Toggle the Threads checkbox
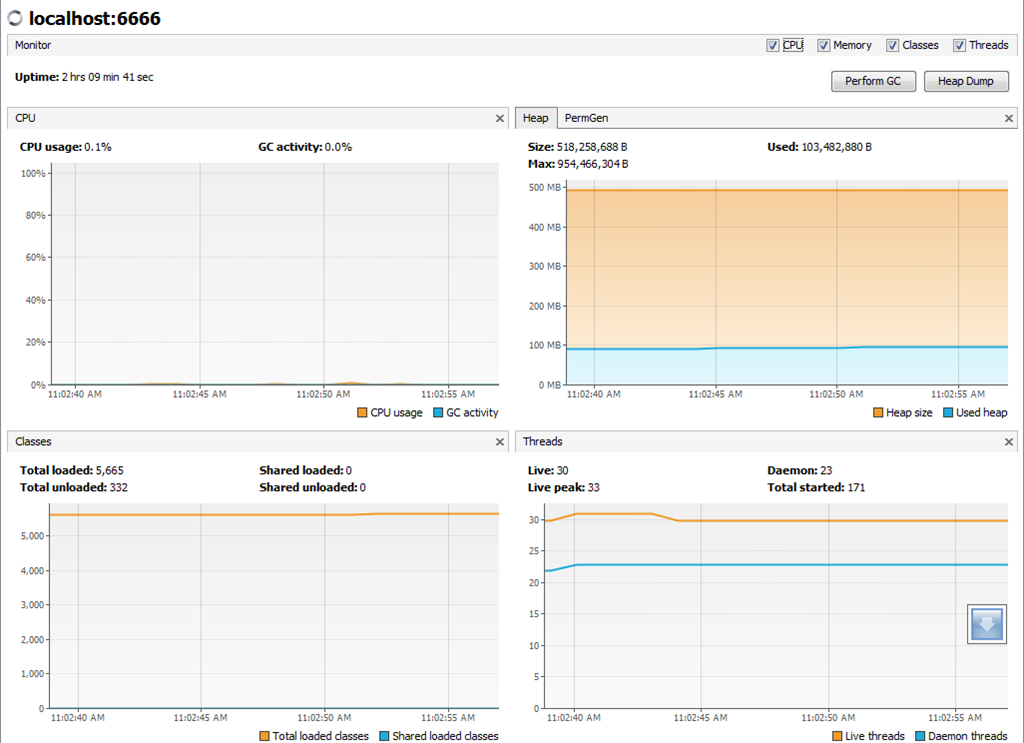Viewport: 1024px width, 743px height. coord(960,45)
